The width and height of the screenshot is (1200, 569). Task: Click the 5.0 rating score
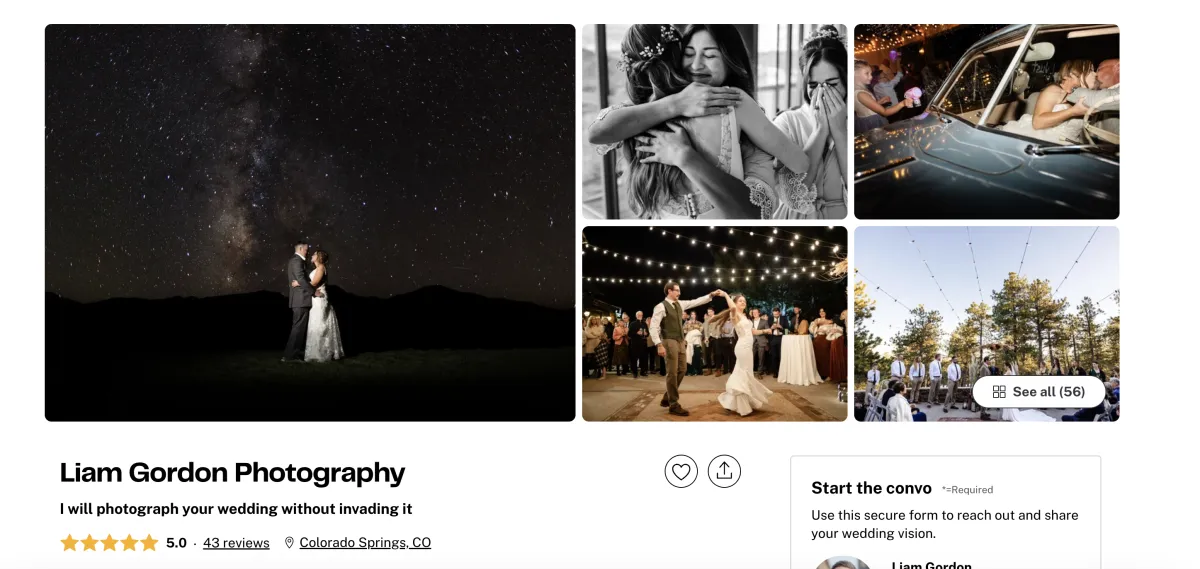[x=177, y=543]
